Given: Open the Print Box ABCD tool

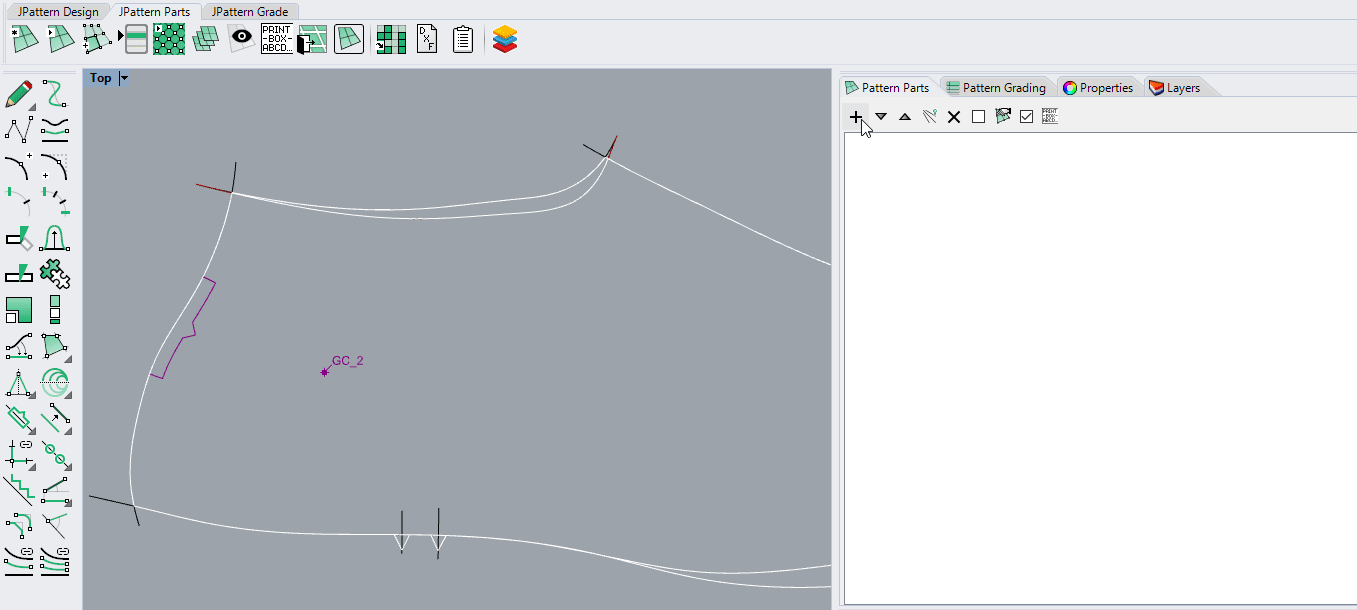Looking at the screenshot, I should [x=276, y=39].
